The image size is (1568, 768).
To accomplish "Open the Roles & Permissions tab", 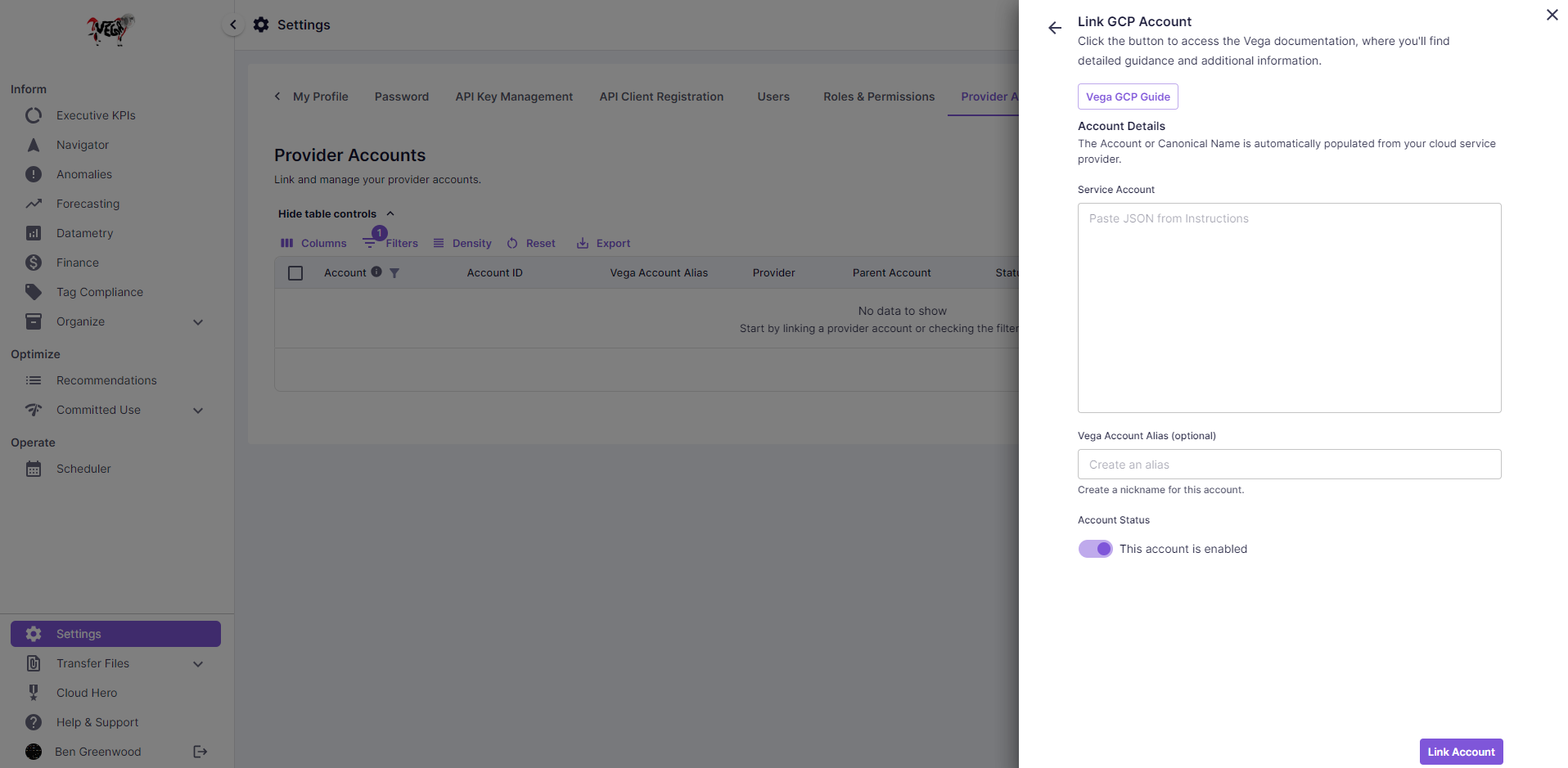I will (x=879, y=97).
